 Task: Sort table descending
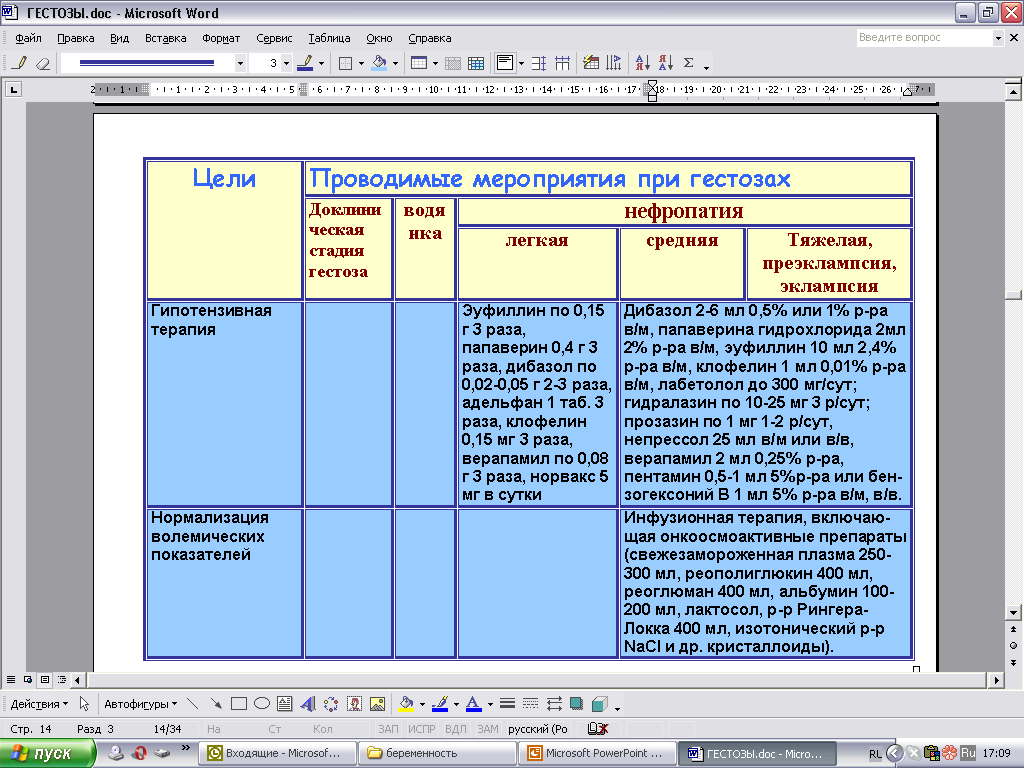666,63
